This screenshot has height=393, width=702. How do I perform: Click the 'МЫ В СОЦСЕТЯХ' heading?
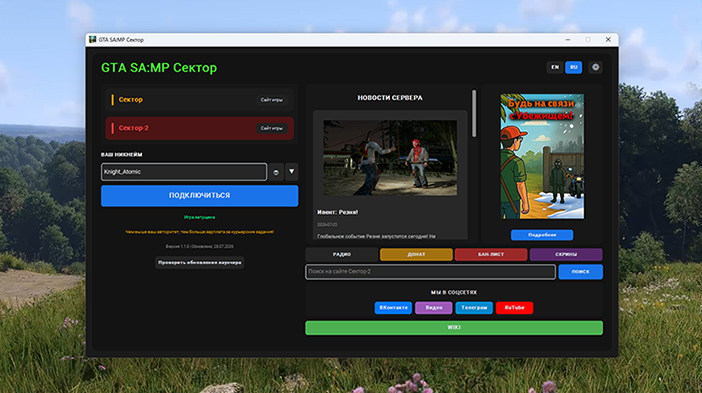454,292
